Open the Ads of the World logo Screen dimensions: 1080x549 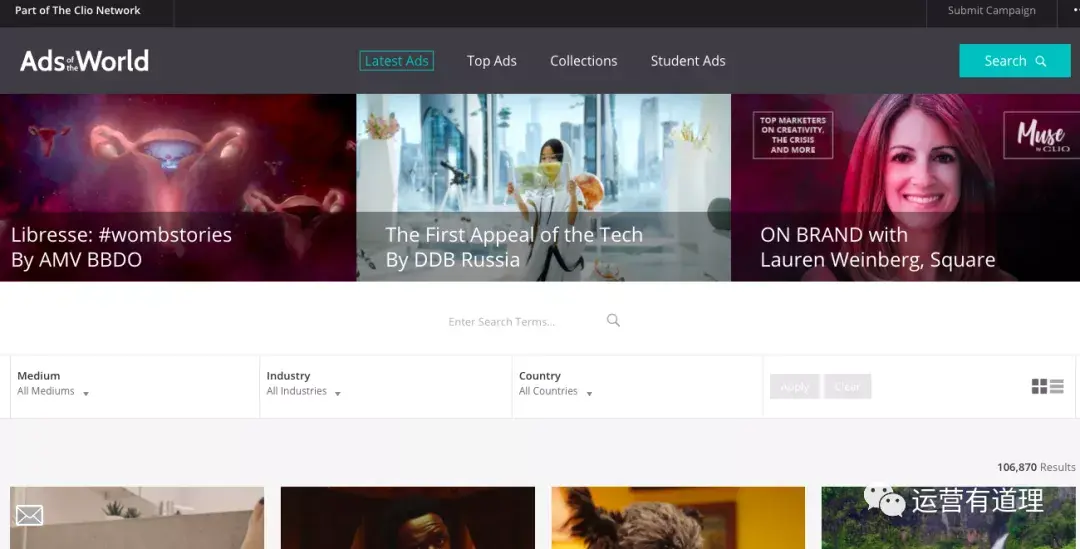click(x=84, y=61)
